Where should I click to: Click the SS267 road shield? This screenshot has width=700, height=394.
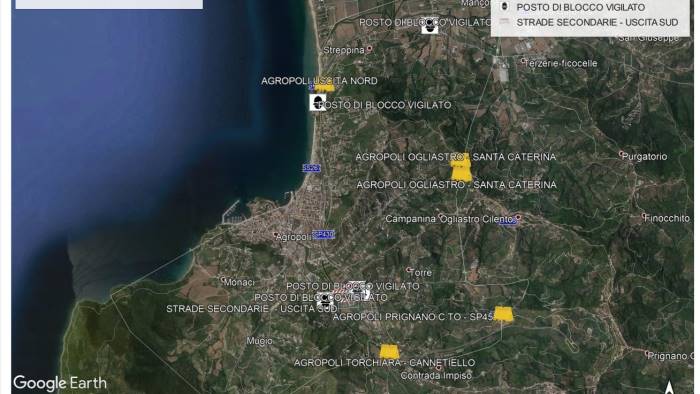[x=311, y=168]
